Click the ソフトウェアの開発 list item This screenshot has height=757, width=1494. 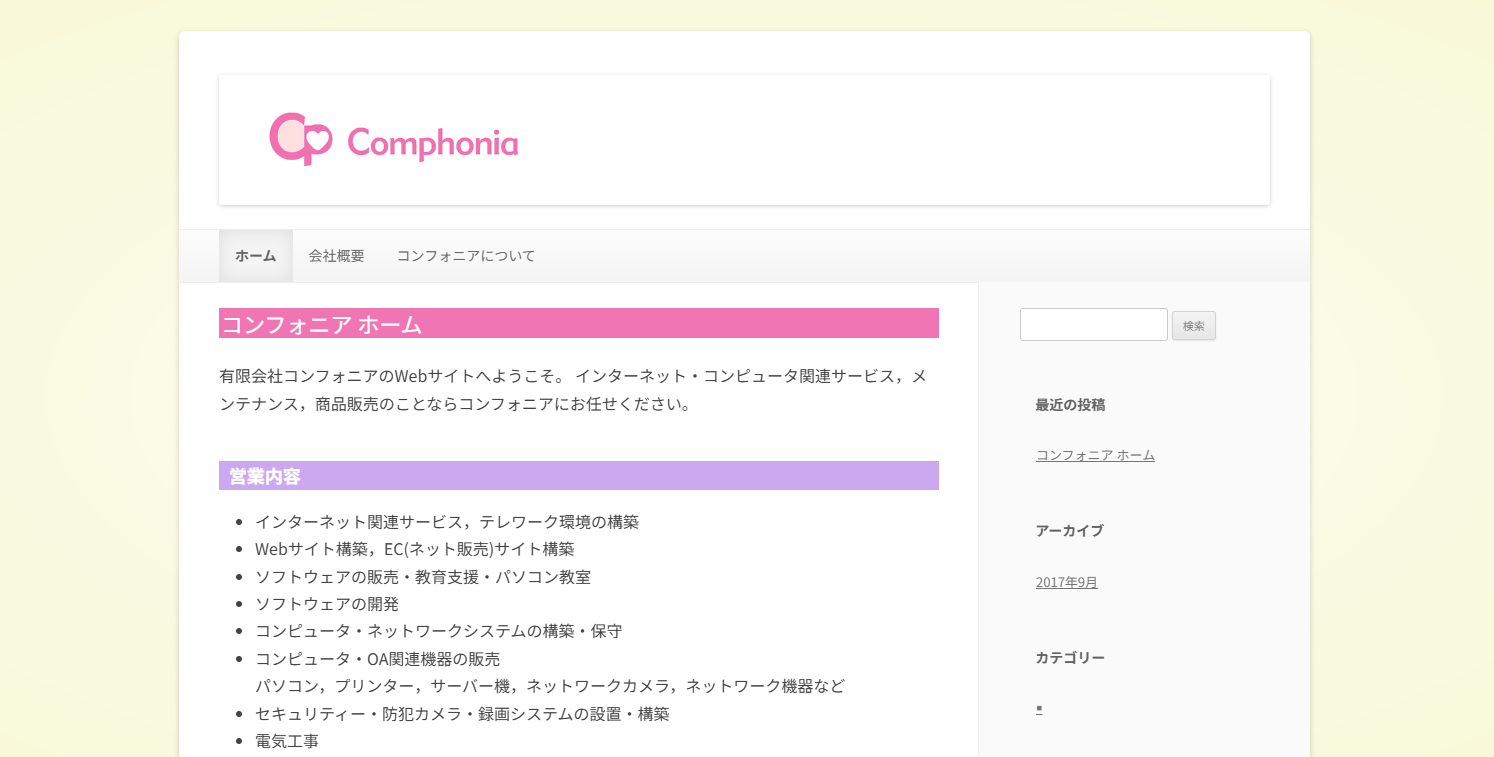tap(327, 604)
